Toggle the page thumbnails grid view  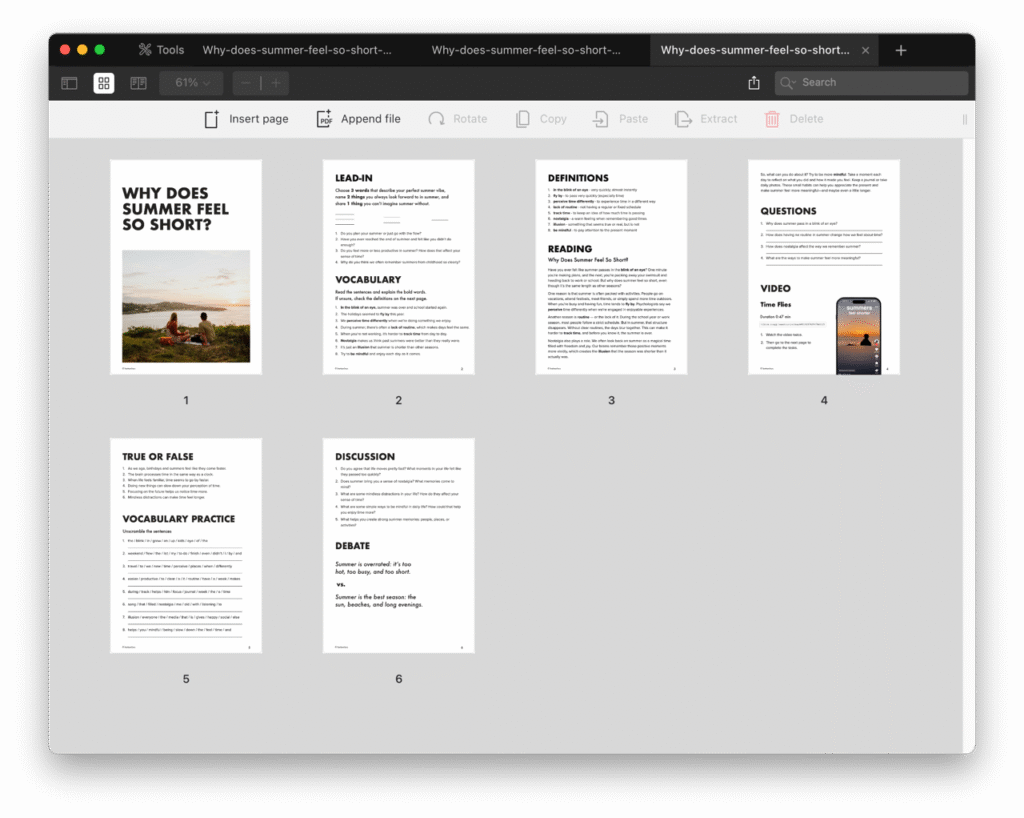(104, 83)
